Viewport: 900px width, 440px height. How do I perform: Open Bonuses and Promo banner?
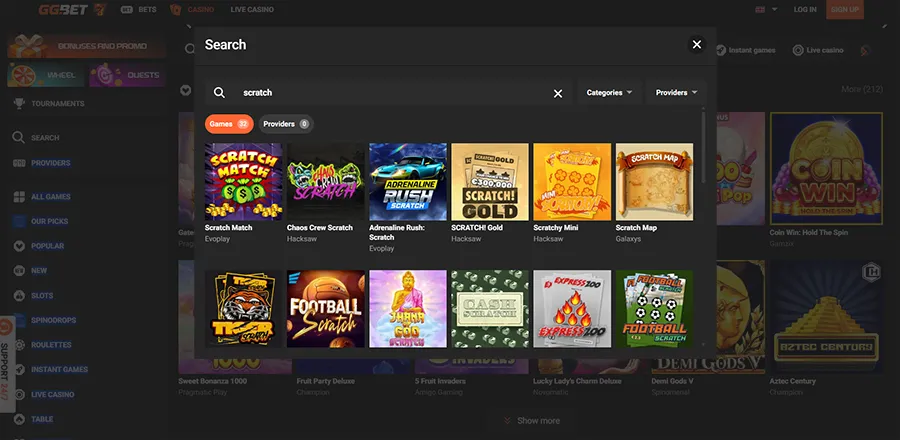(x=87, y=46)
